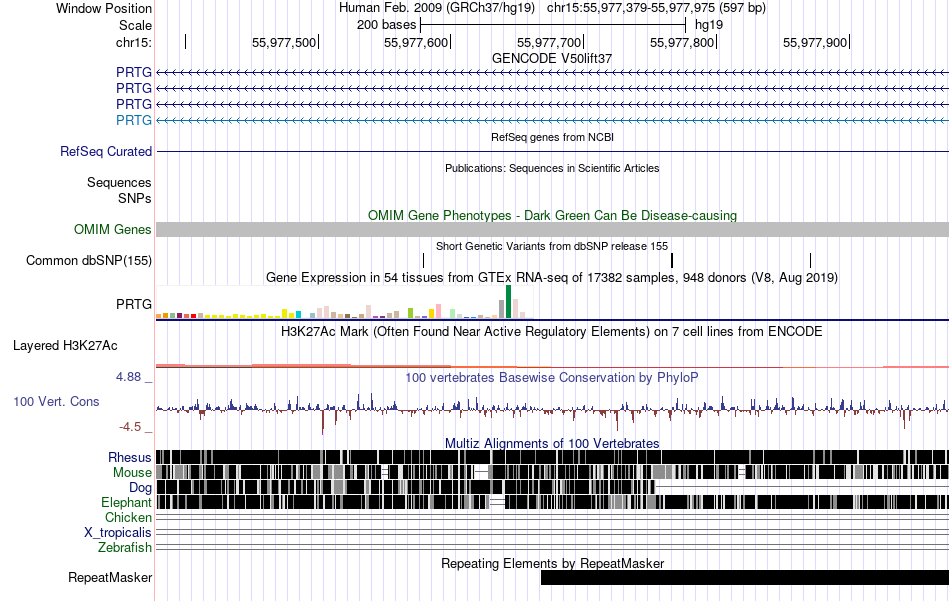The width and height of the screenshot is (950, 601).
Task: Open Repeating Elements by RepeatMasker title
Action: click(x=552, y=563)
